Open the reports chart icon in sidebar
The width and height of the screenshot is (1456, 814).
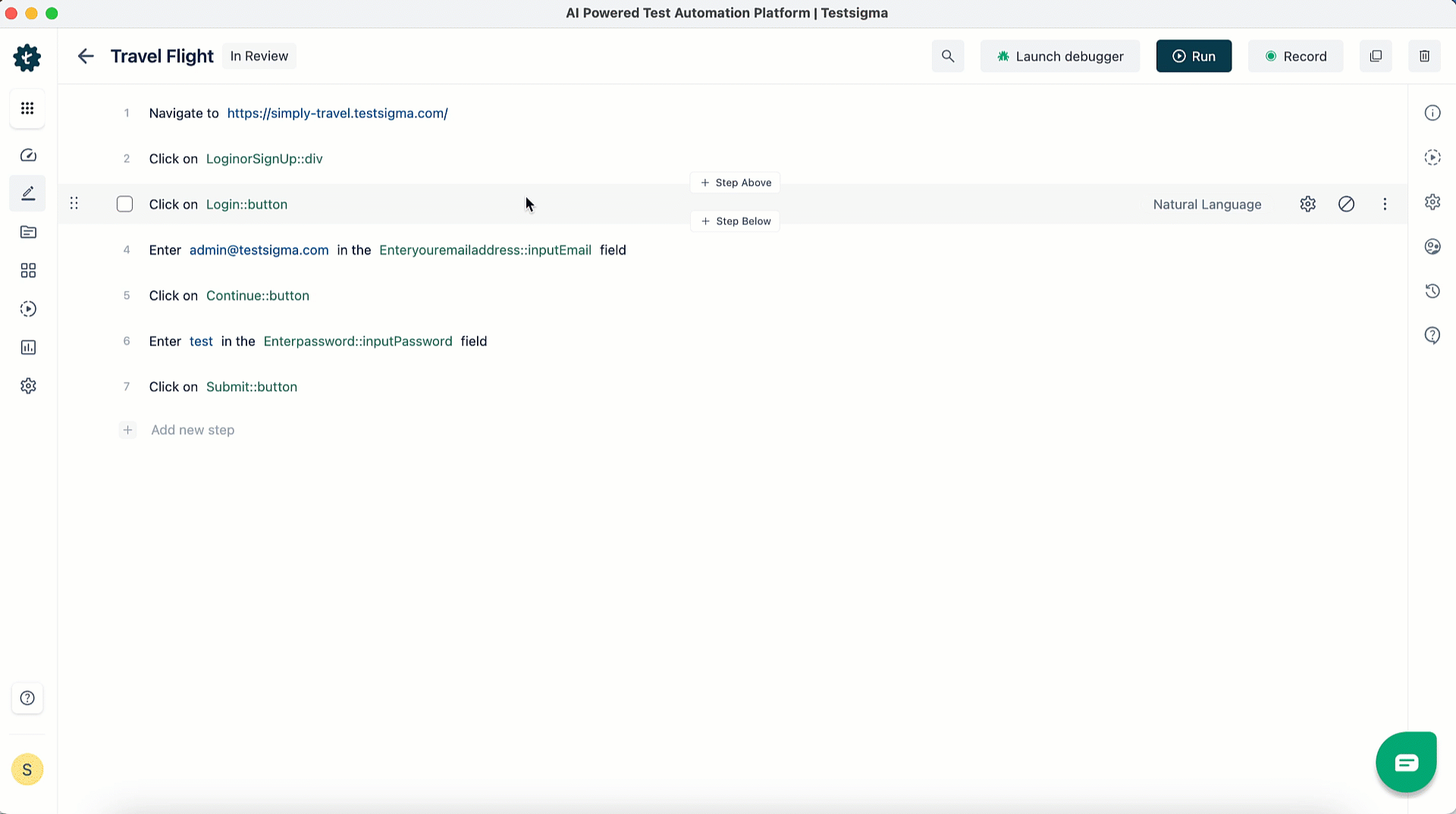tap(28, 347)
